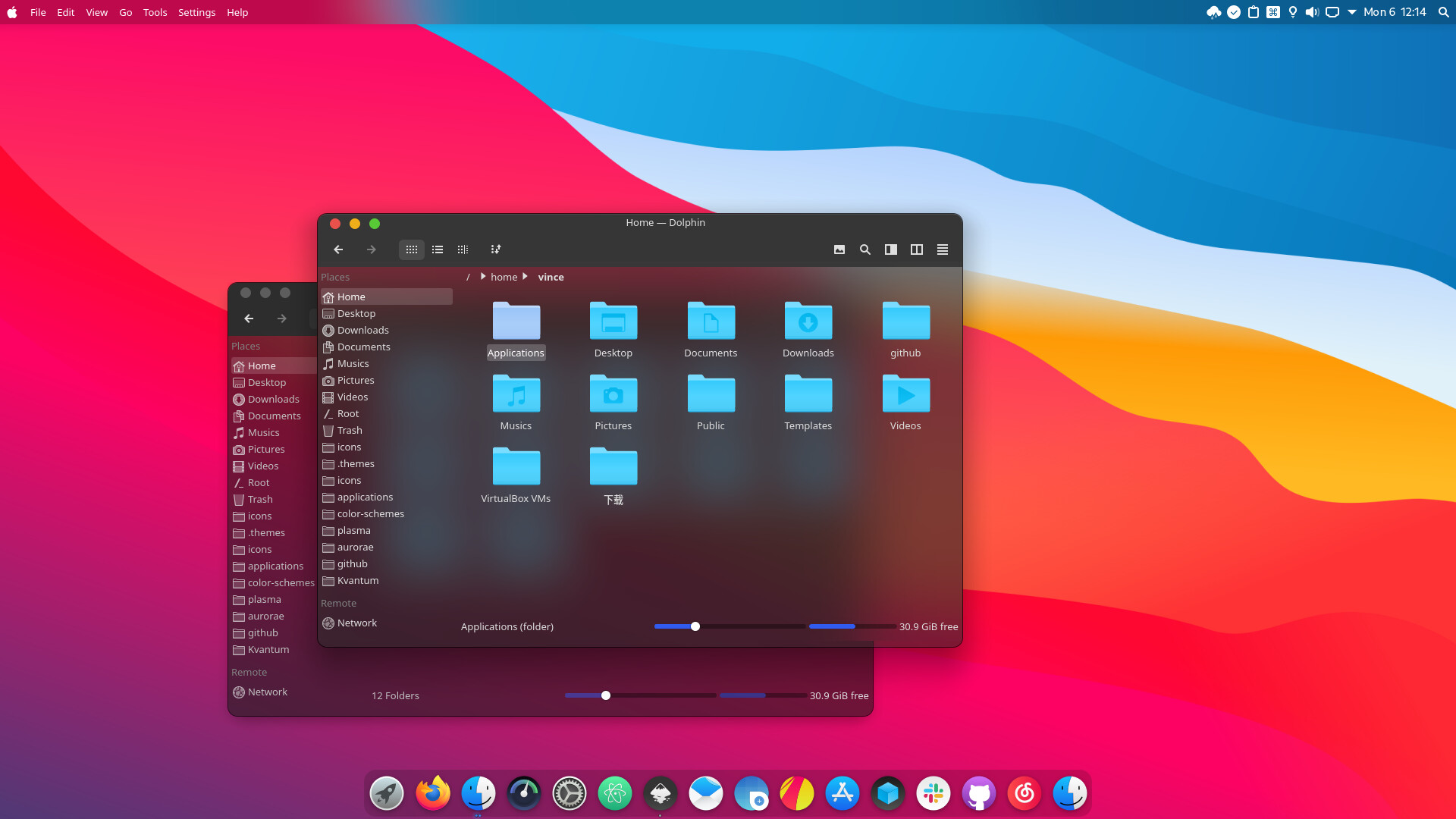Launch Firefox from the dock
Image resolution: width=1456 pixels, height=819 pixels.
[433, 793]
